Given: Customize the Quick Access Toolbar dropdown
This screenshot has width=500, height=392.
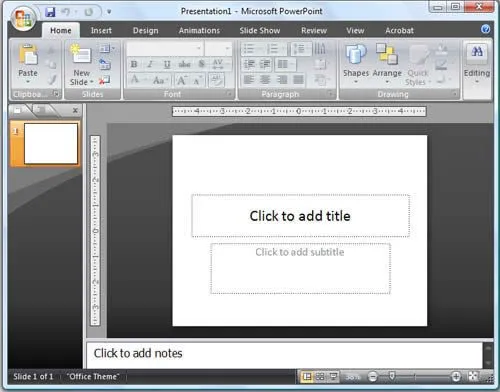Looking at the screenshot, I should pyautogui.click(x=109, y=12).
